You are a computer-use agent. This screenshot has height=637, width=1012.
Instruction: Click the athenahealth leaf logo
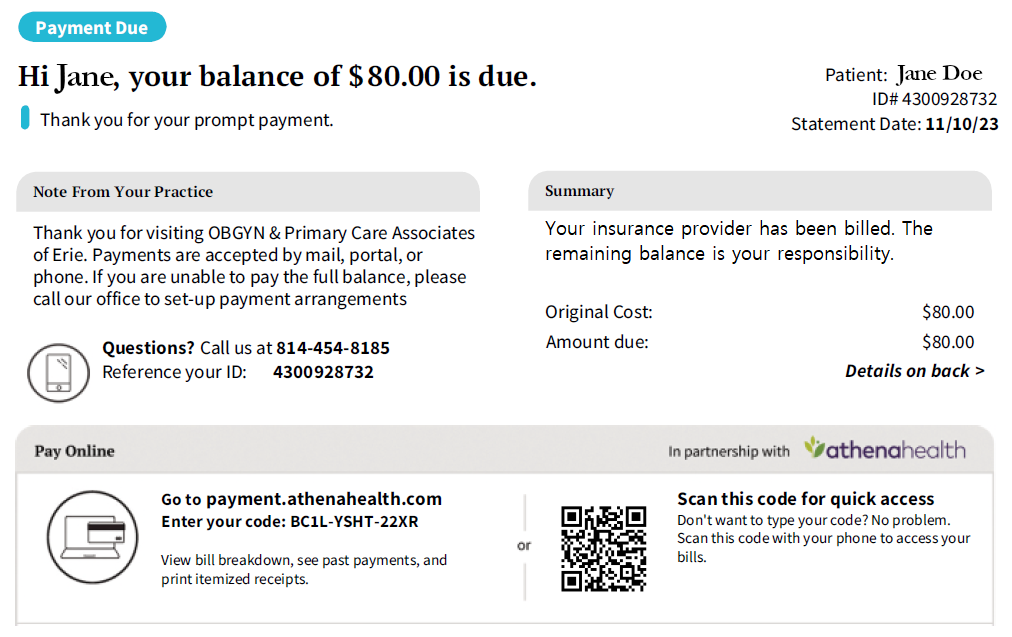(815, 447)
